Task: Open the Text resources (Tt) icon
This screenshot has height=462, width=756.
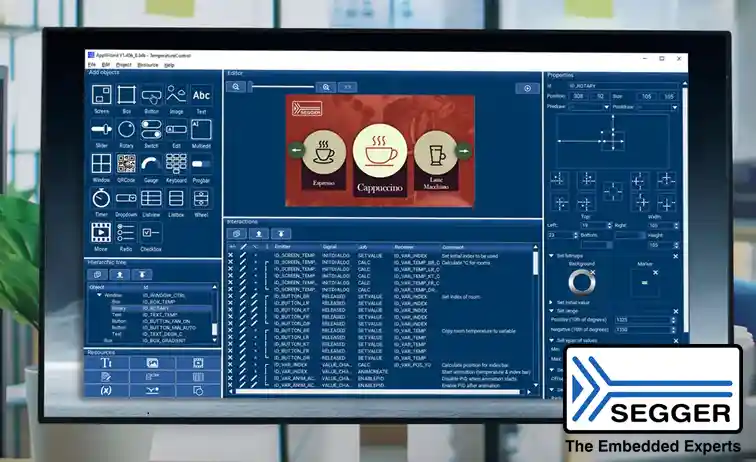Action: (x=107, y=363)
